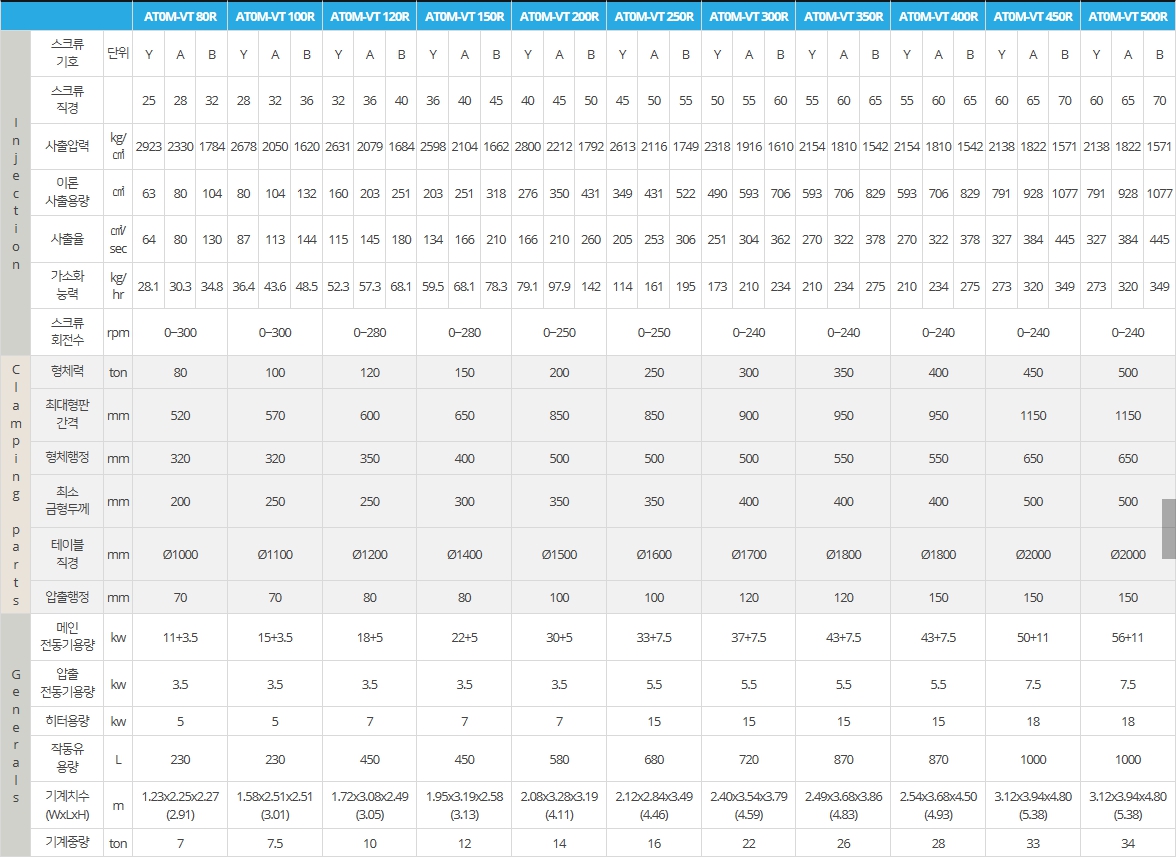
Task: Click the ATOM-VT 80R column header
Action: coord(180,17)
